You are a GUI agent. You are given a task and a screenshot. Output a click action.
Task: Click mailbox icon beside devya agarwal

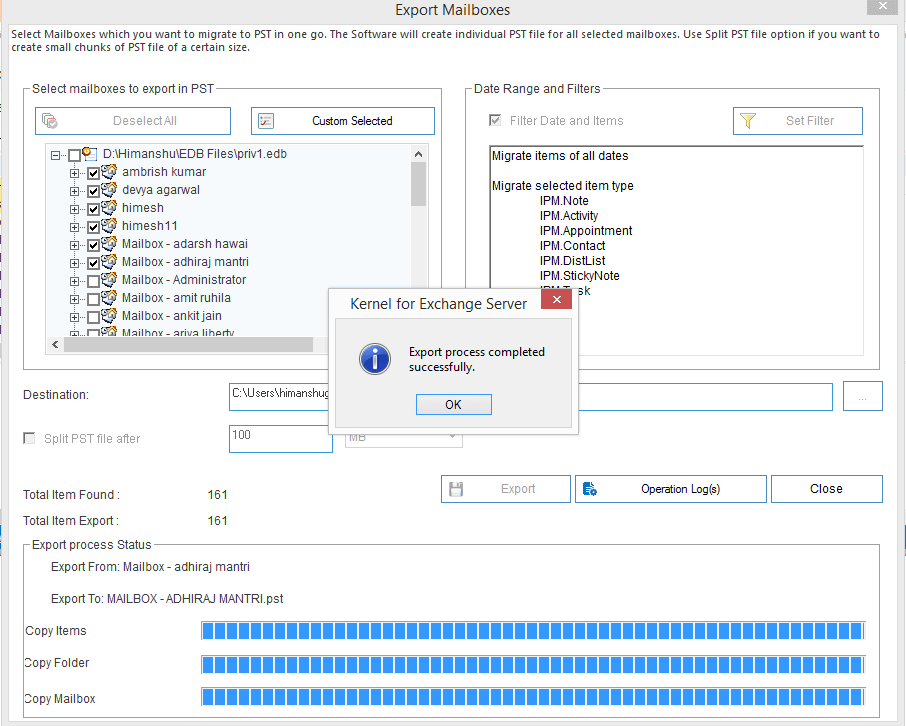click(x=109, y=190)
